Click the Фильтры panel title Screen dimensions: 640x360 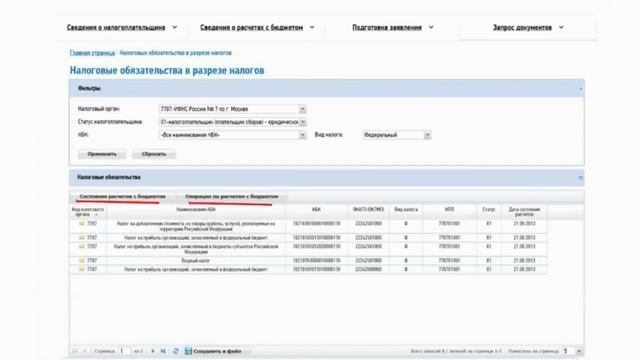[89, 89]
